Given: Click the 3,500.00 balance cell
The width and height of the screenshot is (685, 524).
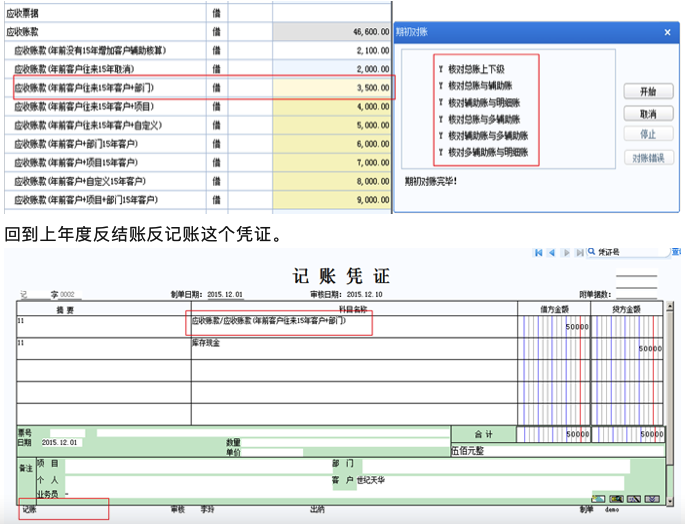Looking at the screenshot, I should click(332, 88).
